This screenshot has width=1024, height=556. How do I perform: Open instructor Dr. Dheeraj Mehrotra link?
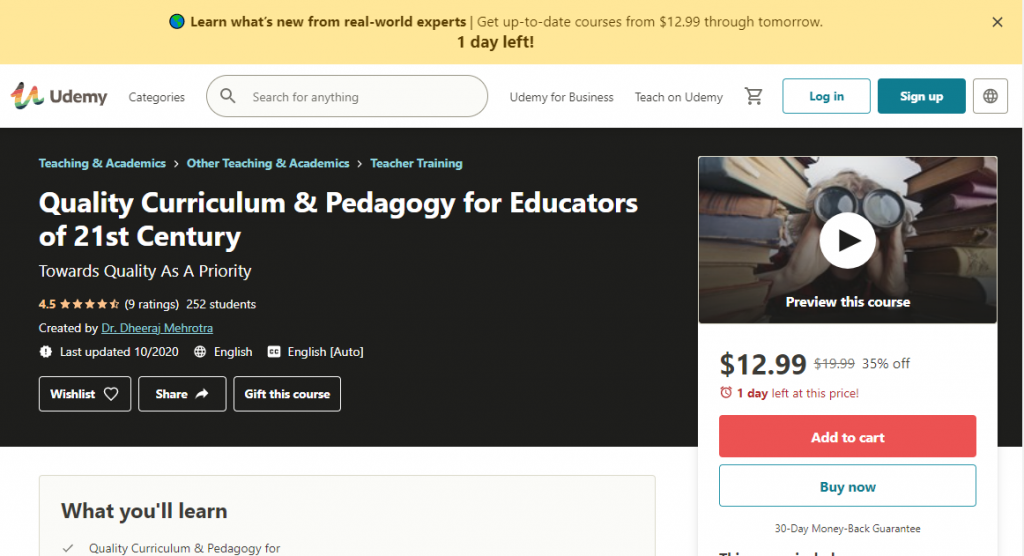pos(157,328)
